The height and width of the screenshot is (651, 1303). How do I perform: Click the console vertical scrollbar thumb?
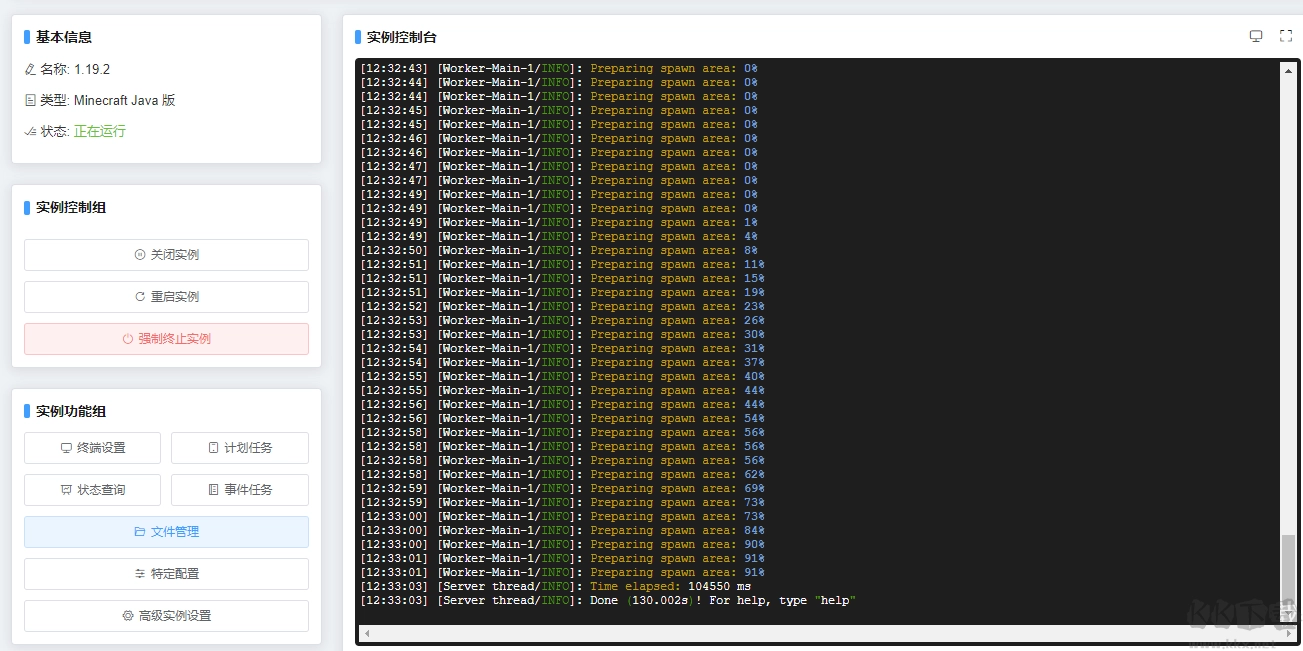[x=1288, y=565]
